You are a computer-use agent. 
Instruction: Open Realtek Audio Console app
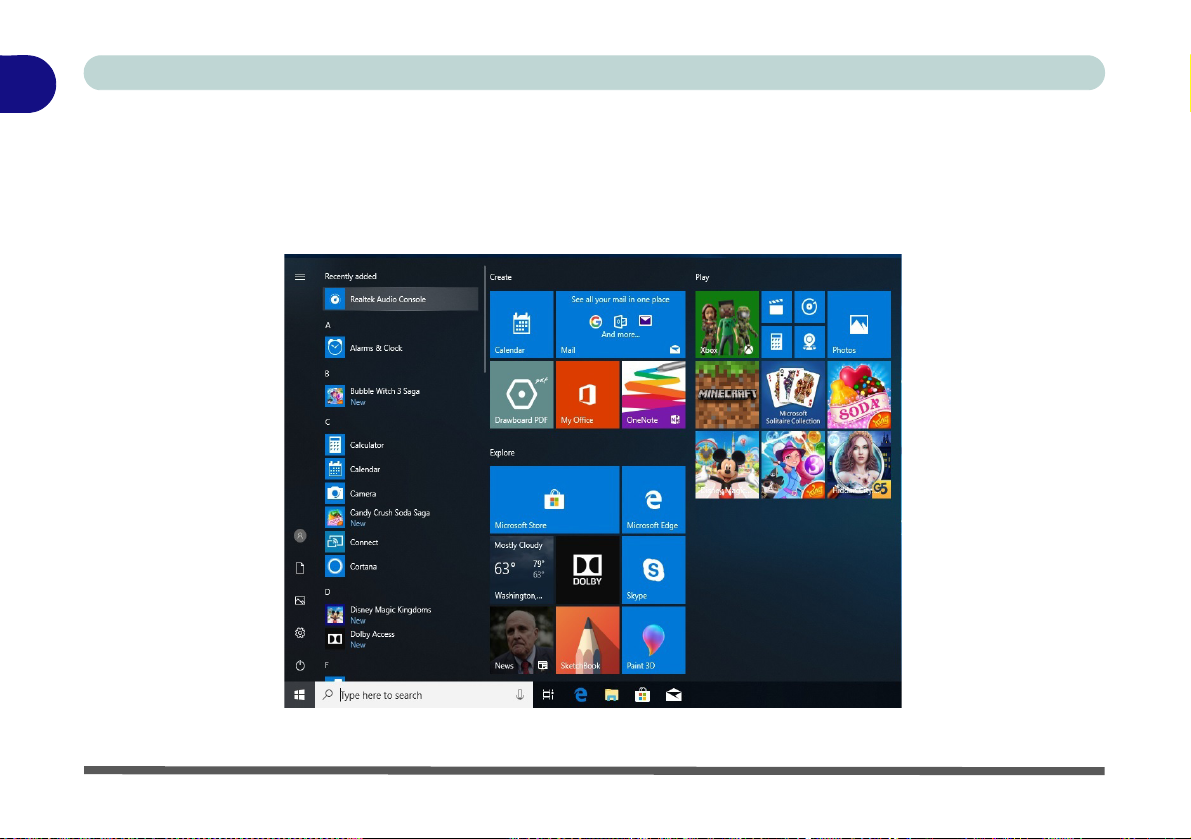pyautogui.click(x=401, y=299)
